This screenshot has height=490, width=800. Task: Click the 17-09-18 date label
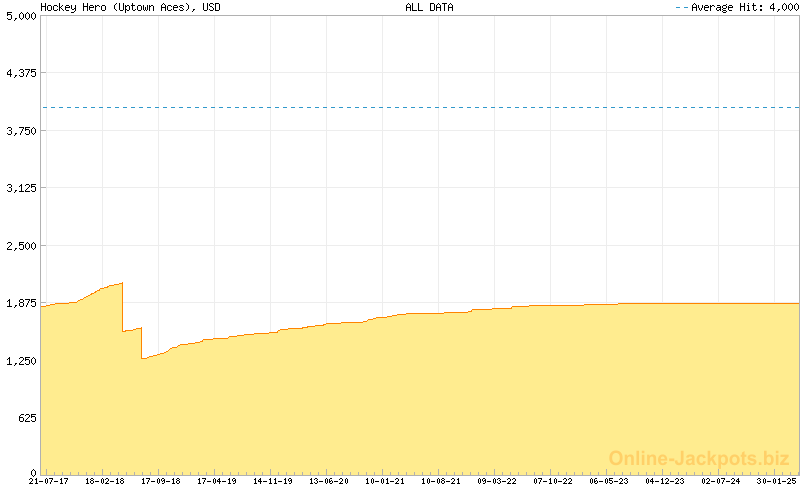pos(160,481)
